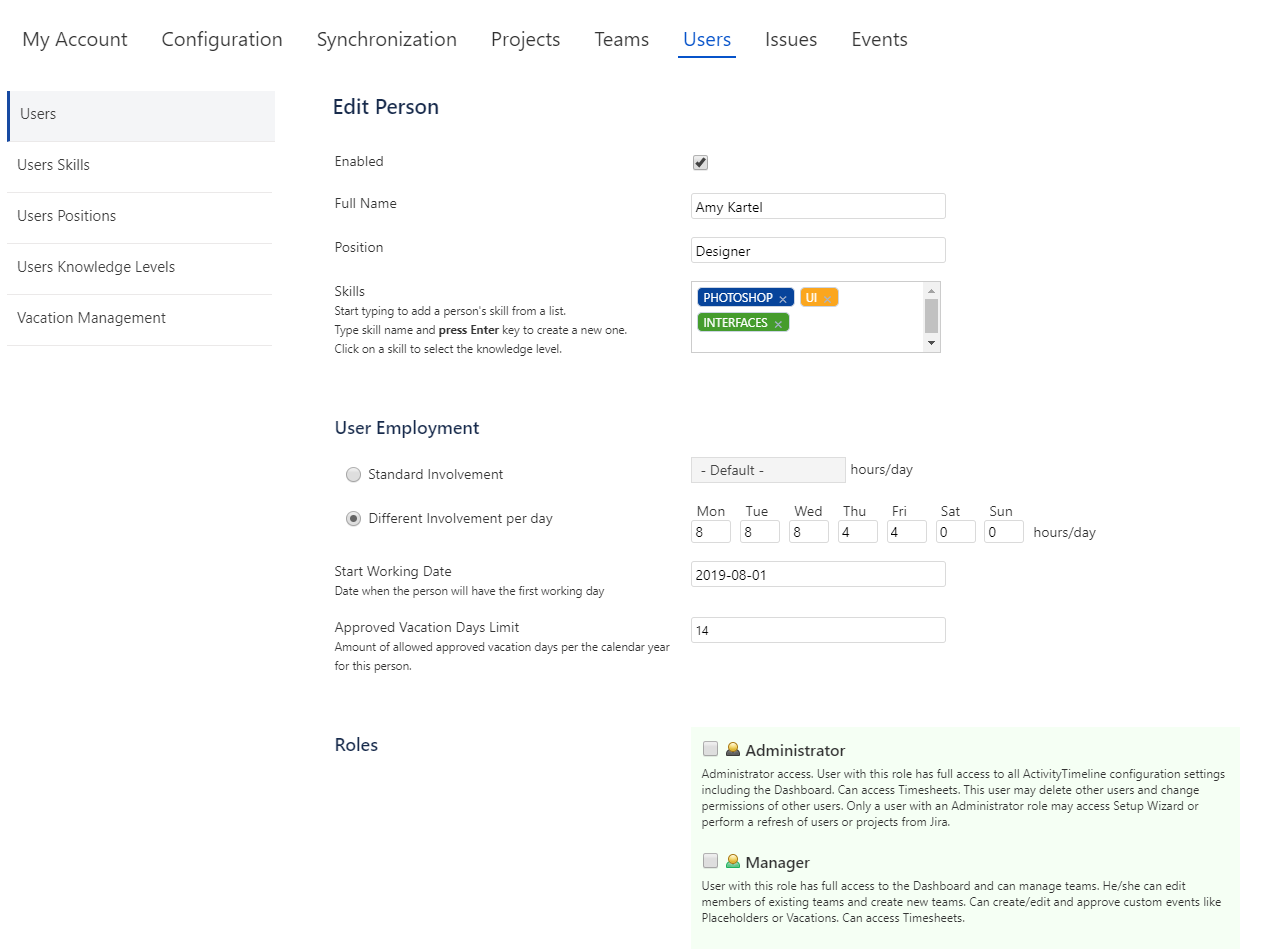Check the Administrator role checkbox
Screen dimensions: 1282x949
tap(710, 749)
